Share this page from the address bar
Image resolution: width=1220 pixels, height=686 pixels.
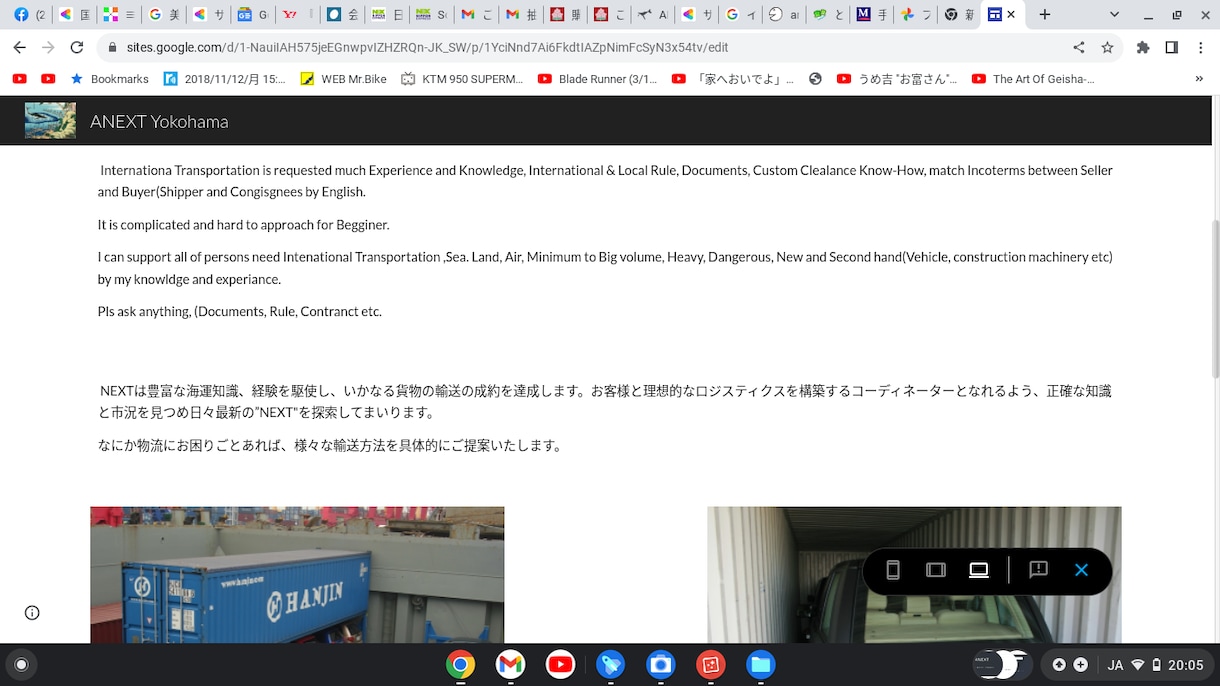(x=1079, y=47)
